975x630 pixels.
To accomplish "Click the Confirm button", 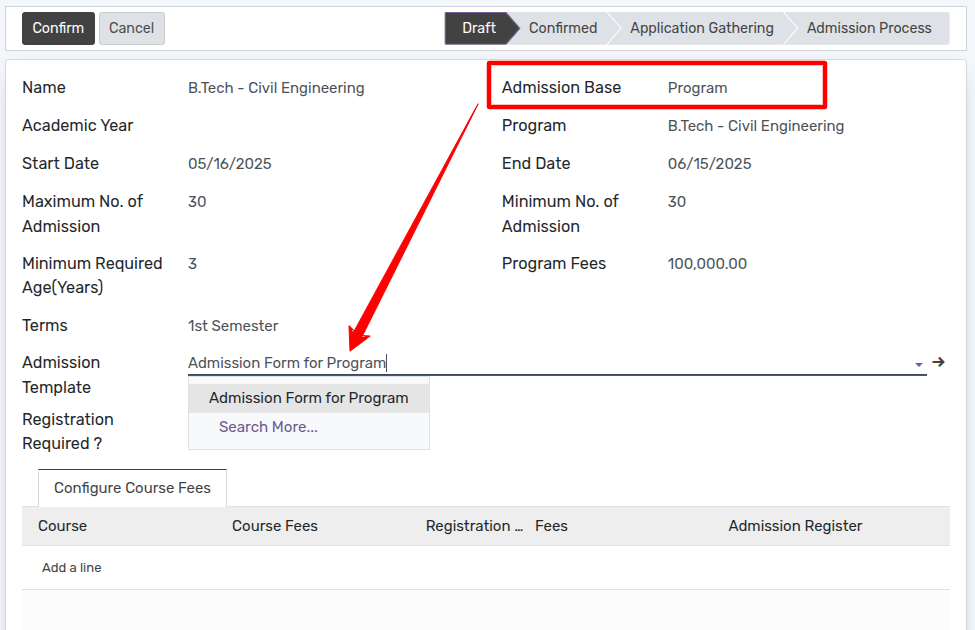I will point(58,28).
